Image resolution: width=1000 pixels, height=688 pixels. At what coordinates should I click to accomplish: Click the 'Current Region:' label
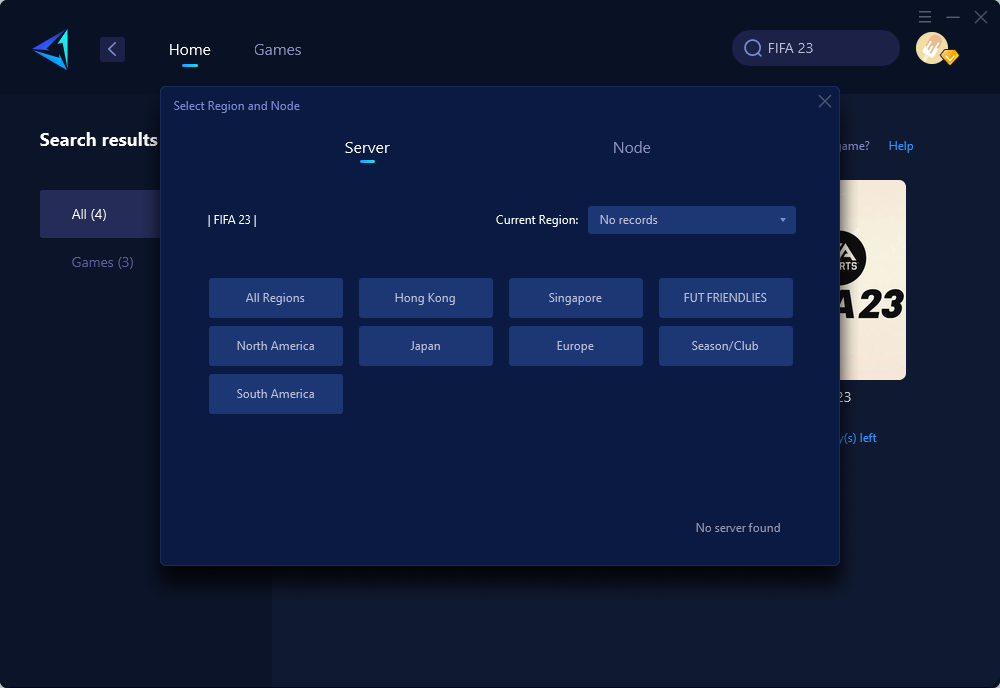(537, 220)
